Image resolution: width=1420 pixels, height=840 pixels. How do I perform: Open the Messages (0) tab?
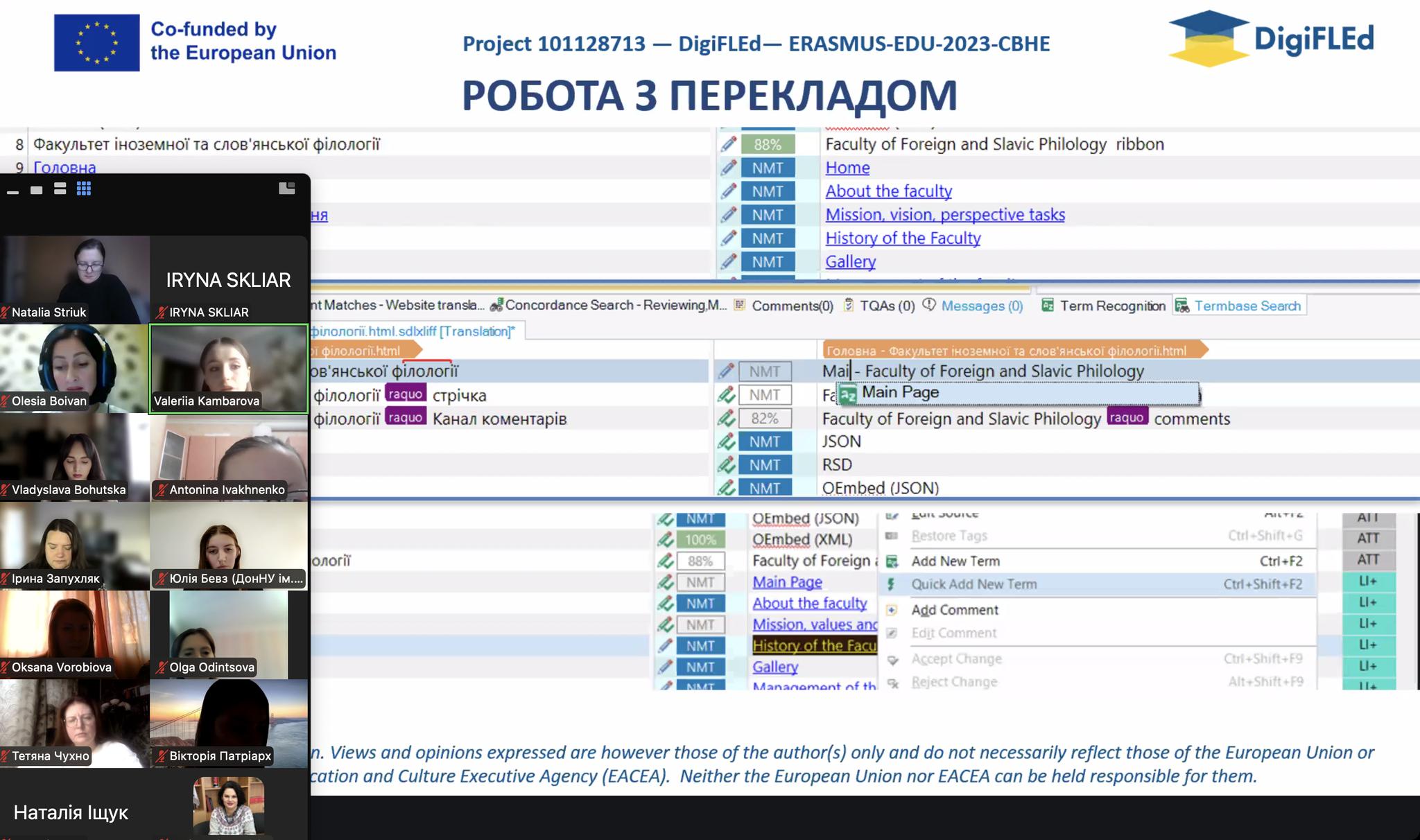click(x=981, y=306)
